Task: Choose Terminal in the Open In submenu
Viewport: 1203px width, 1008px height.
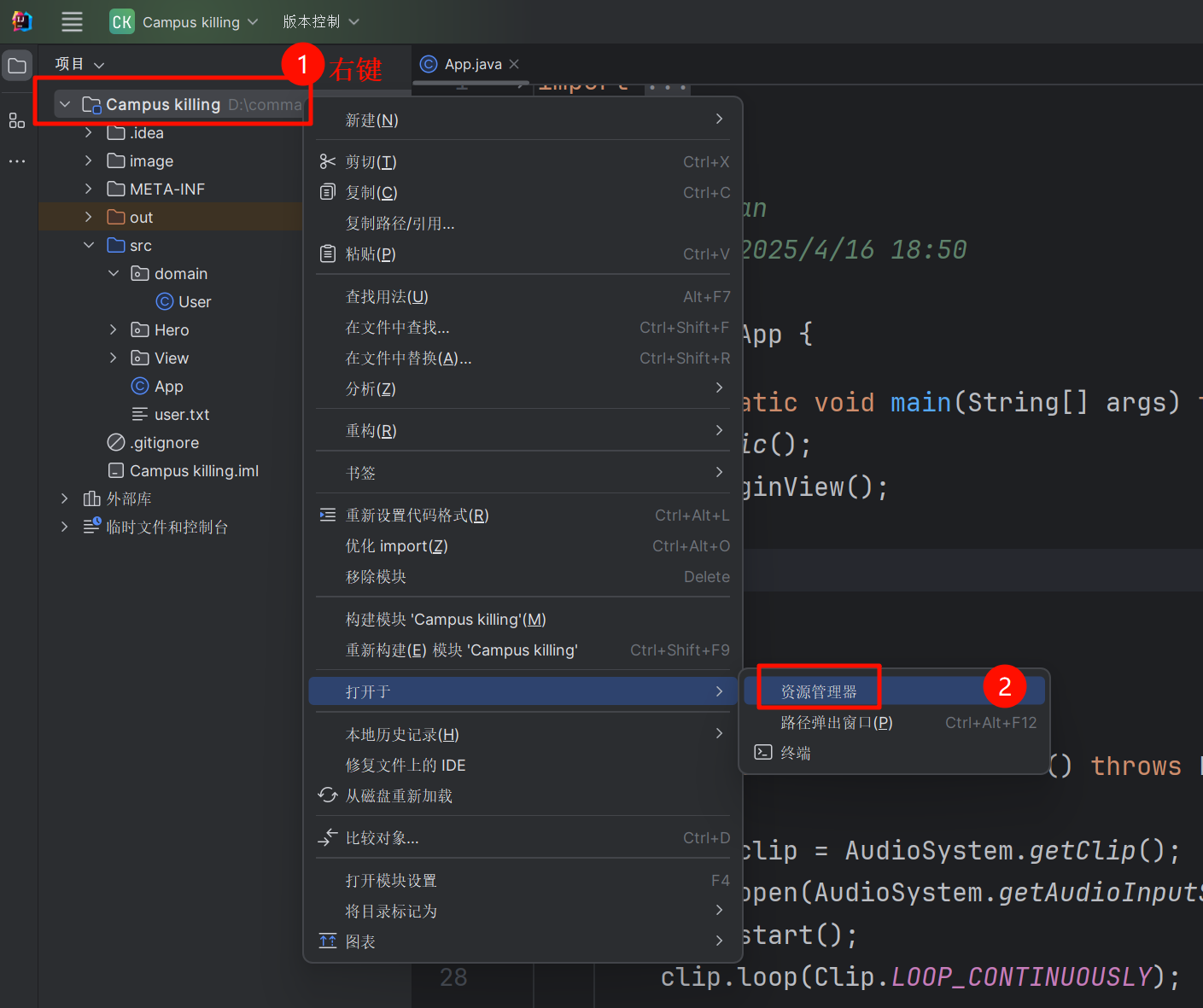Action: (x=795, y=754)
